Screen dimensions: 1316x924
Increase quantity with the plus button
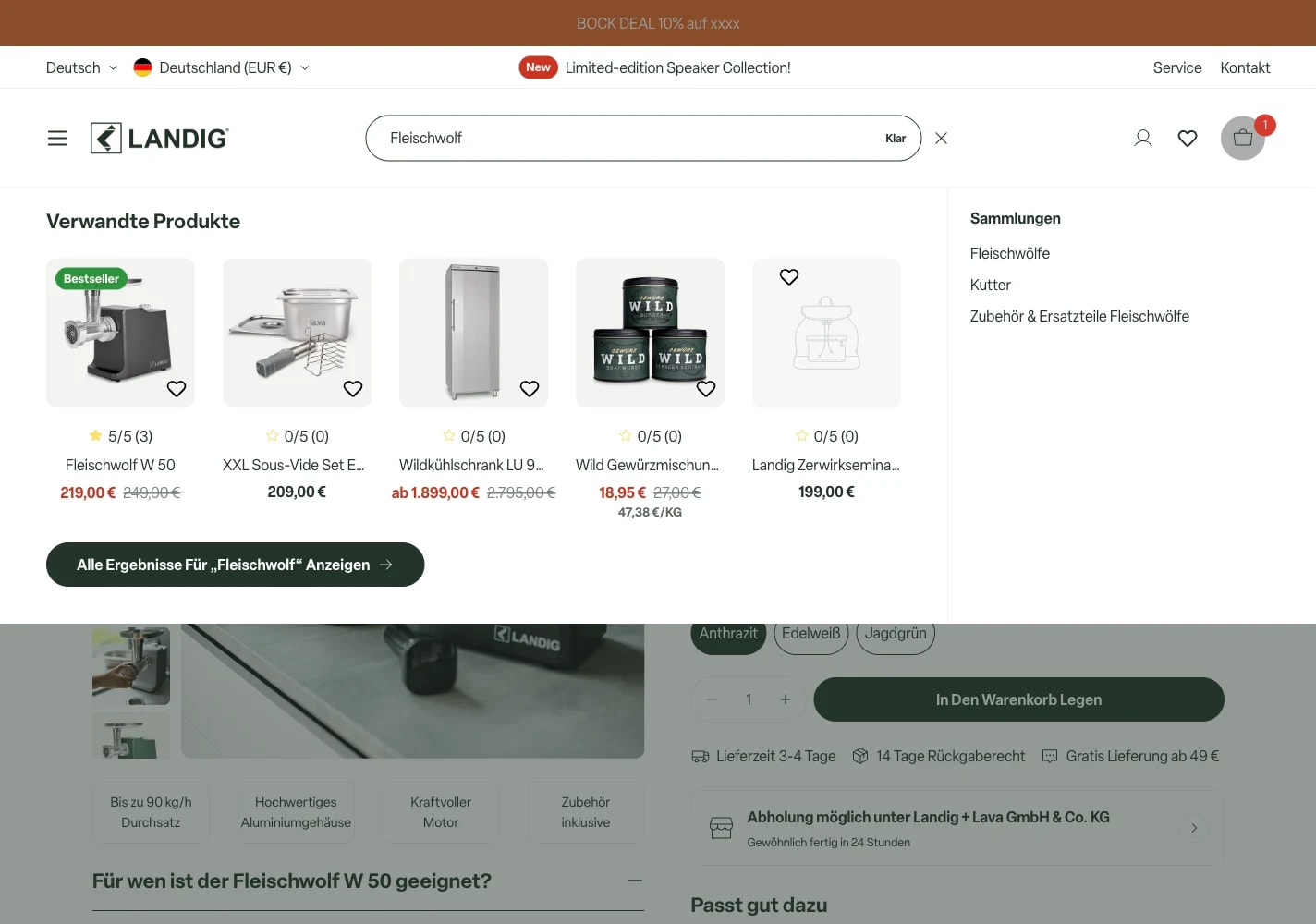pos(786,699)
